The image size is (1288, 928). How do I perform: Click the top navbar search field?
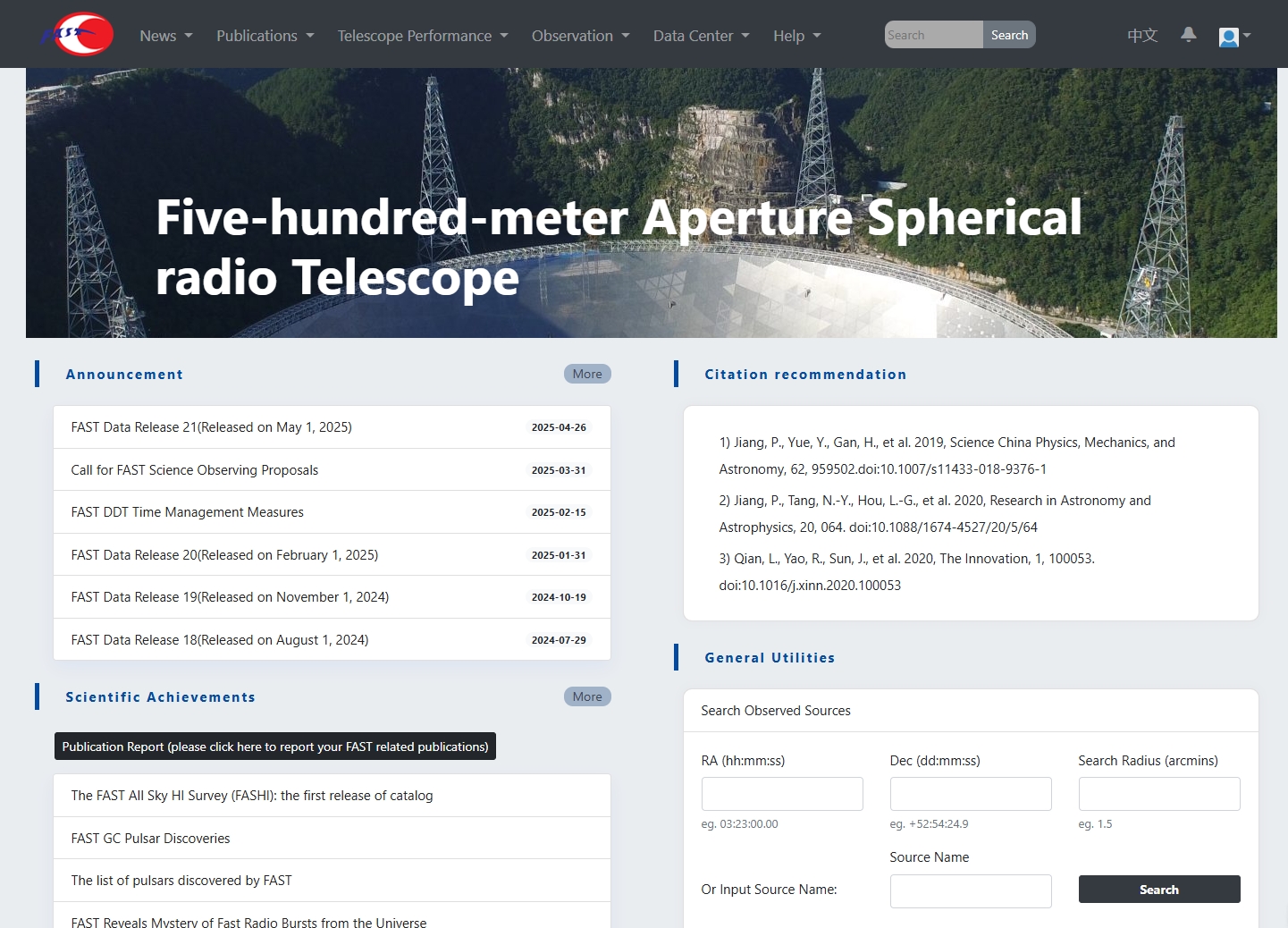(x=933, y=35)
